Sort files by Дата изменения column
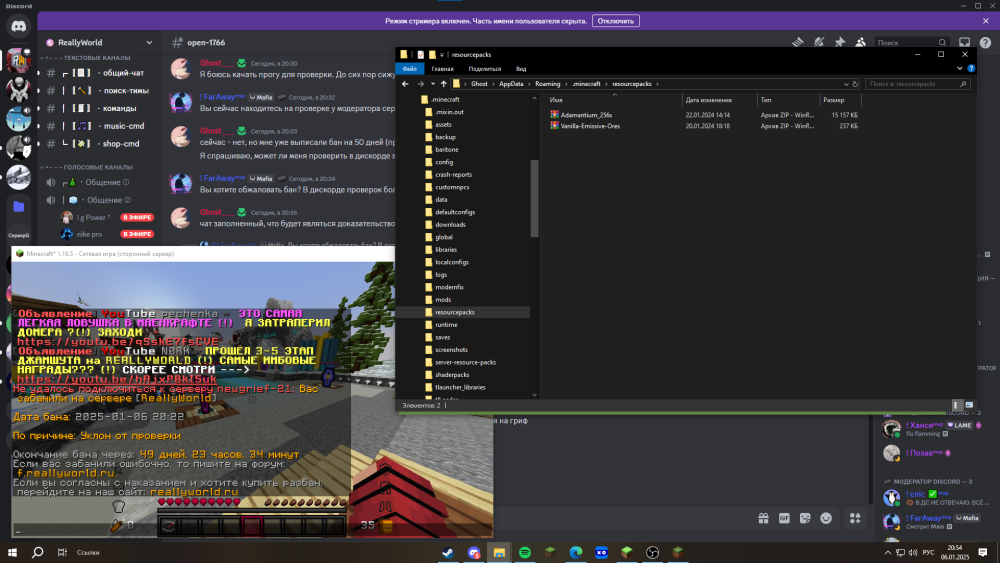 tap(719, 99)
